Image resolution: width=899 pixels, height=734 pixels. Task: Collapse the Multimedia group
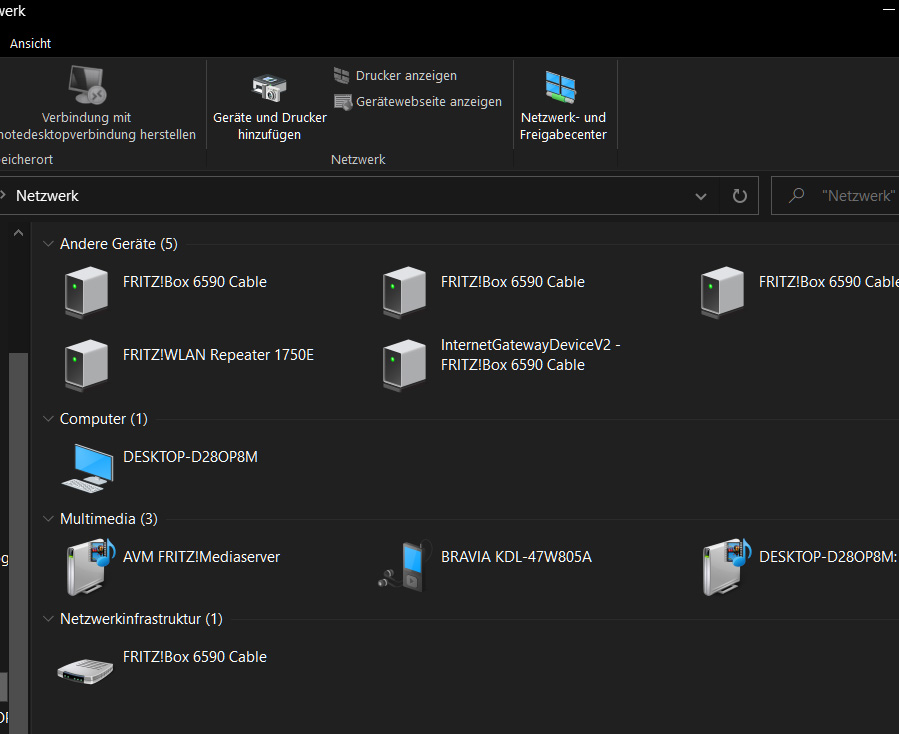tap(48, 518)
